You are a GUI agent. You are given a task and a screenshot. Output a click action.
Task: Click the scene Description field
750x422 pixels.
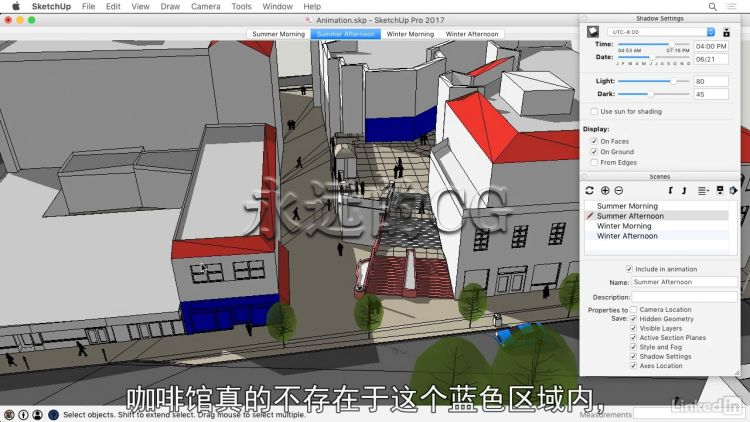click(684, 297)
